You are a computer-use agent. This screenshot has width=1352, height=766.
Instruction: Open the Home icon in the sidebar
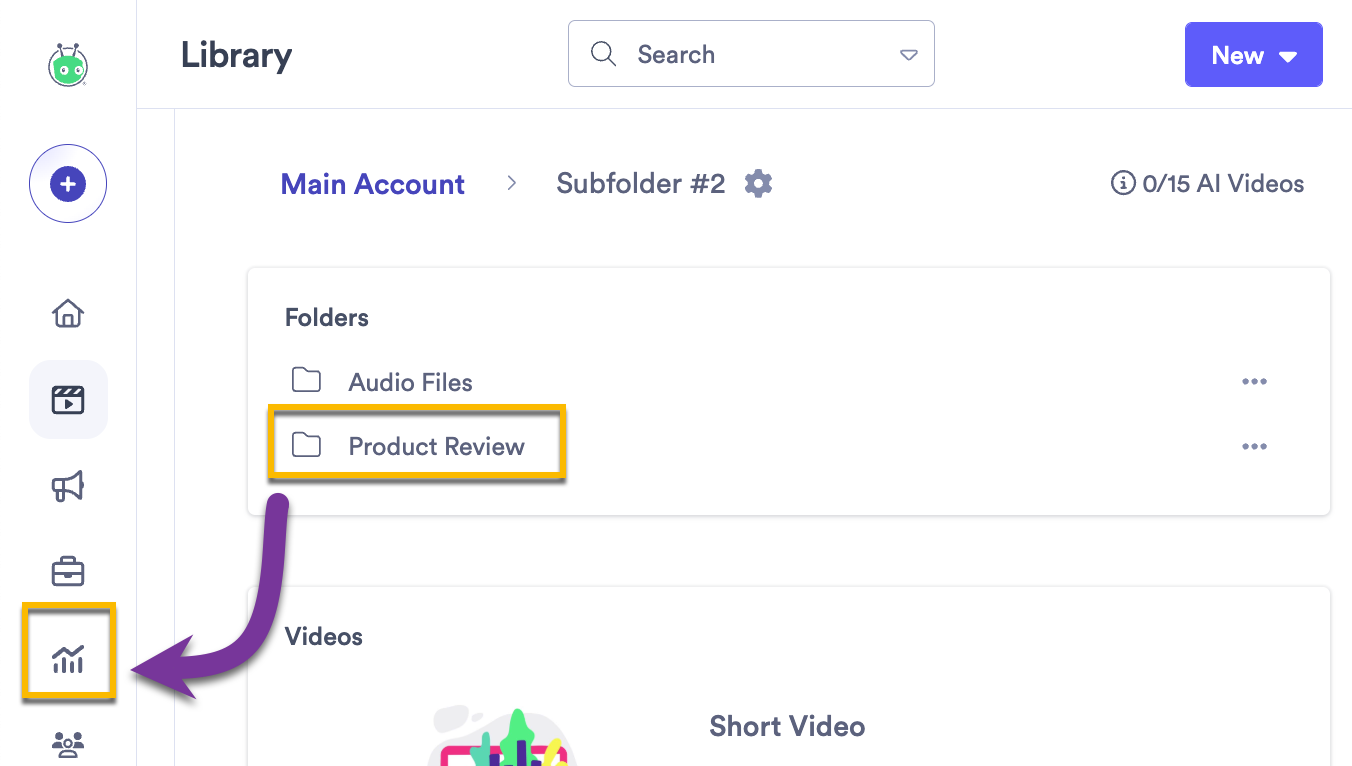tap(67, 313)
